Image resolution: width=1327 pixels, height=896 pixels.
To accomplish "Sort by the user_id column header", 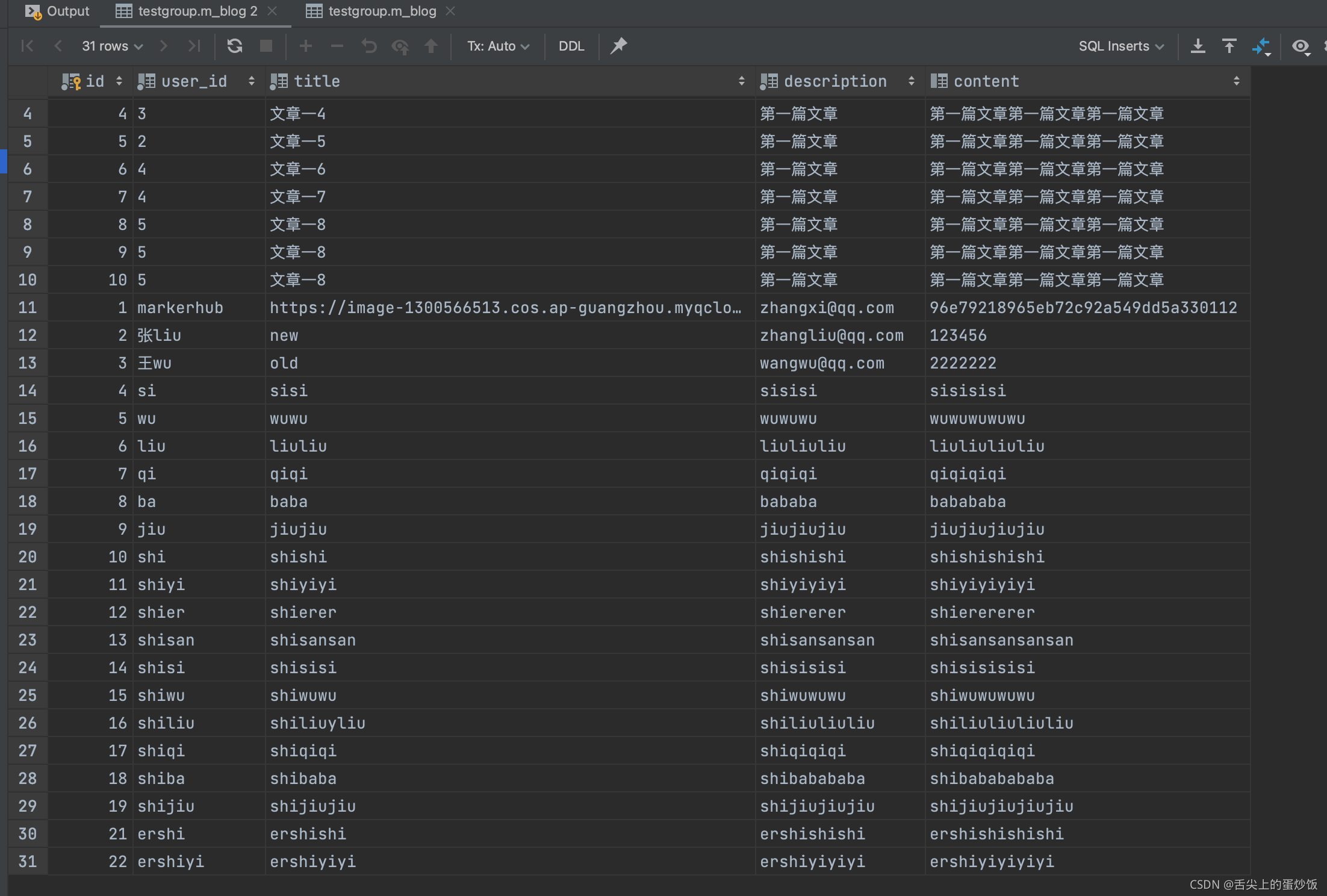I will pyautogui.click(x=194, y=81).
